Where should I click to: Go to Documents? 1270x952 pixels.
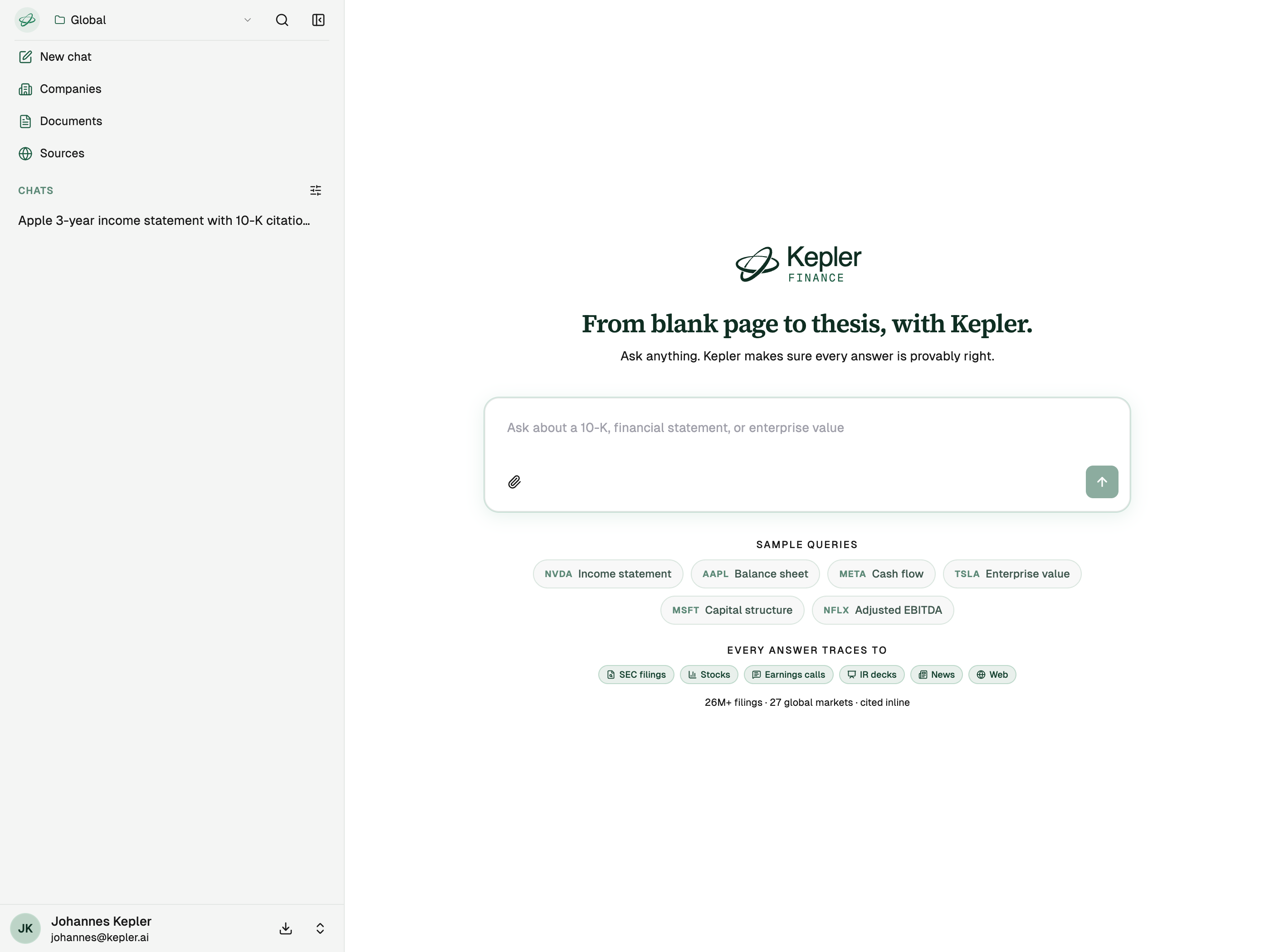171,121
